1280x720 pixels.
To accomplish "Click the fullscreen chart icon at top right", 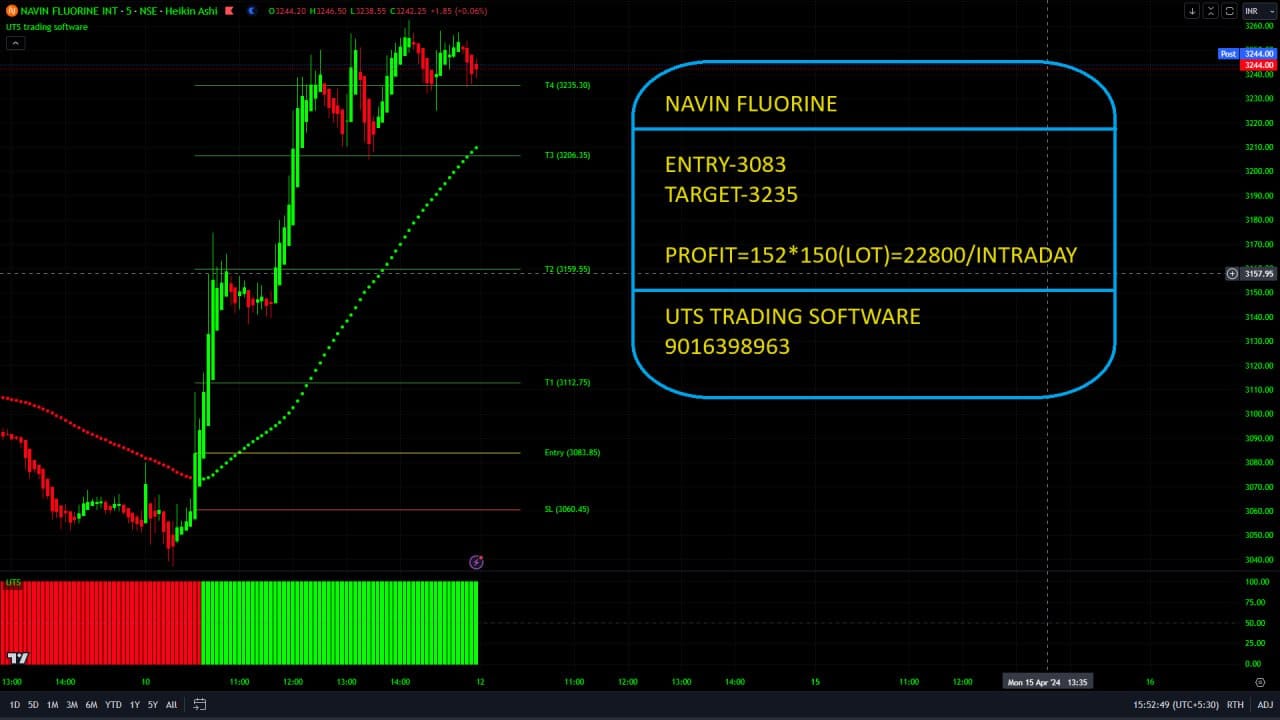I will pyautogui.click(x=1229, y=11).
